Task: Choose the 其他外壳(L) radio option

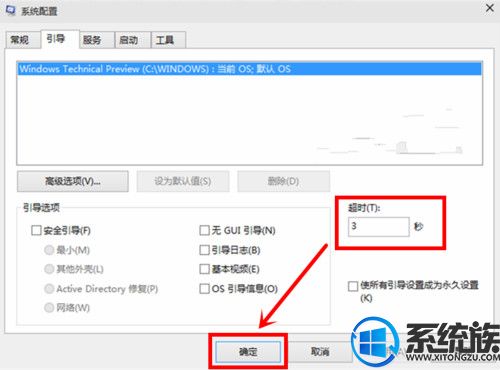Action: [x=49, y=269]
